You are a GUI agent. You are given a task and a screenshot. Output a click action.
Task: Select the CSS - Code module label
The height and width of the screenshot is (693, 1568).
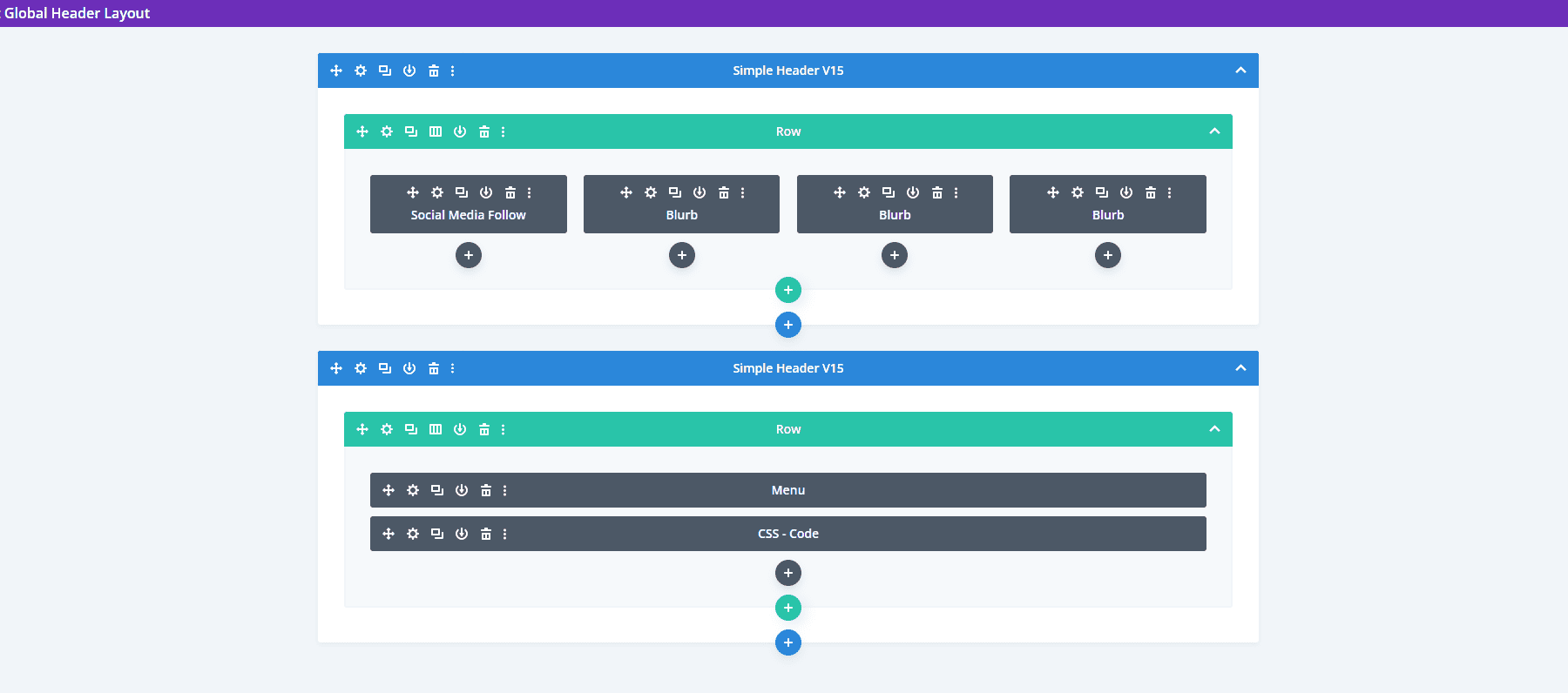pyautogui.click(x=788, y=534)
